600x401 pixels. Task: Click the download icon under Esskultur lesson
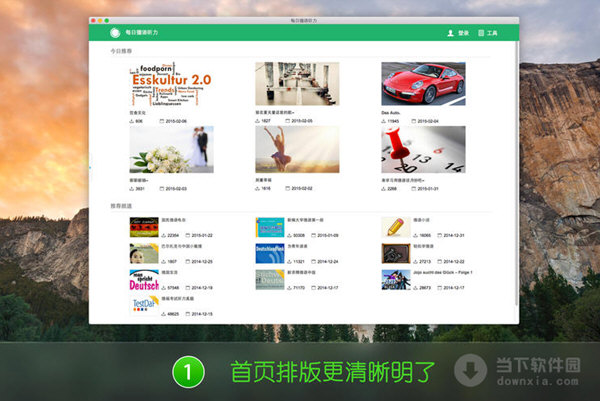[x=132, y=121]
